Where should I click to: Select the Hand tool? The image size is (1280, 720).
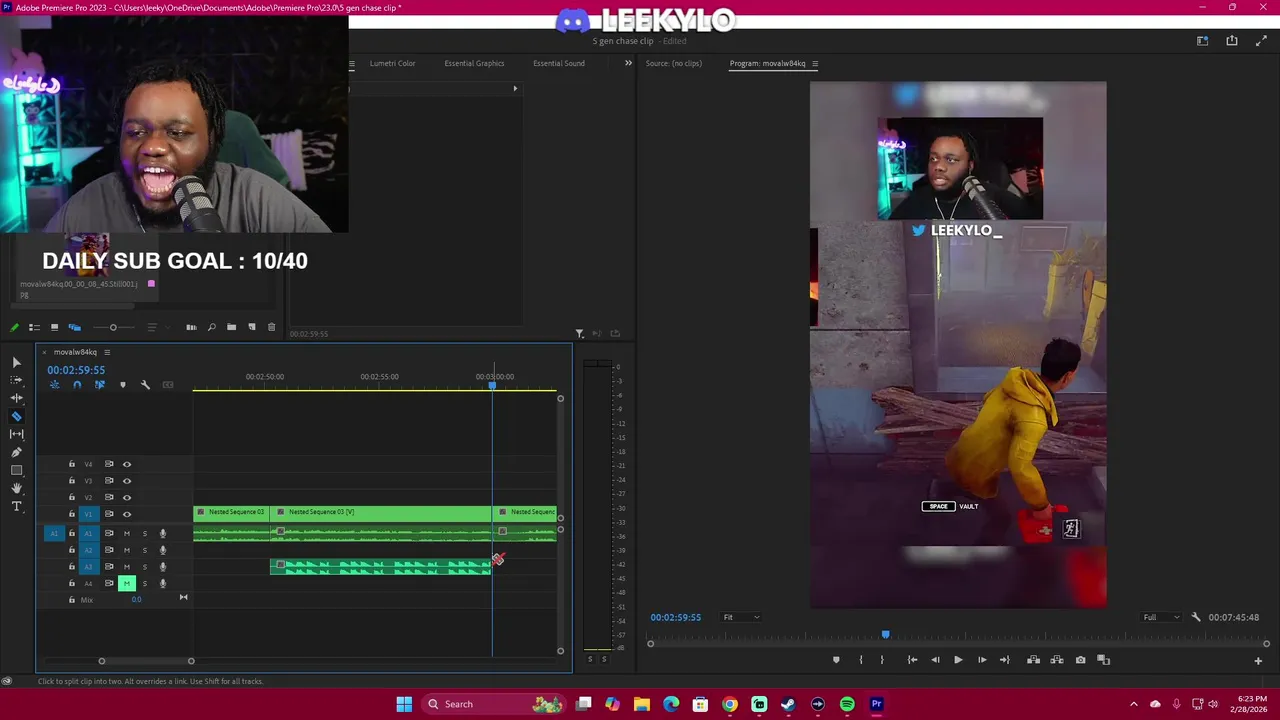pyautogui.click(x=16, y=488)
